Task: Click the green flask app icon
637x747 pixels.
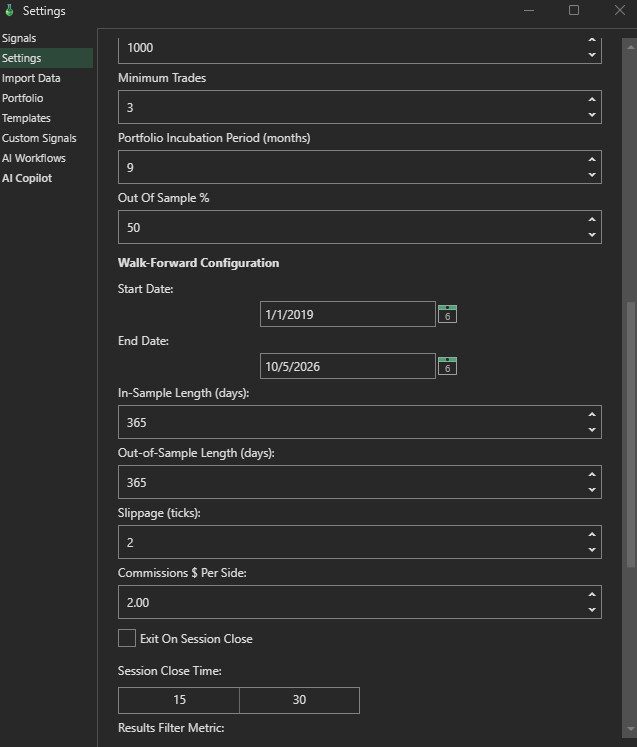Action: 9,10
